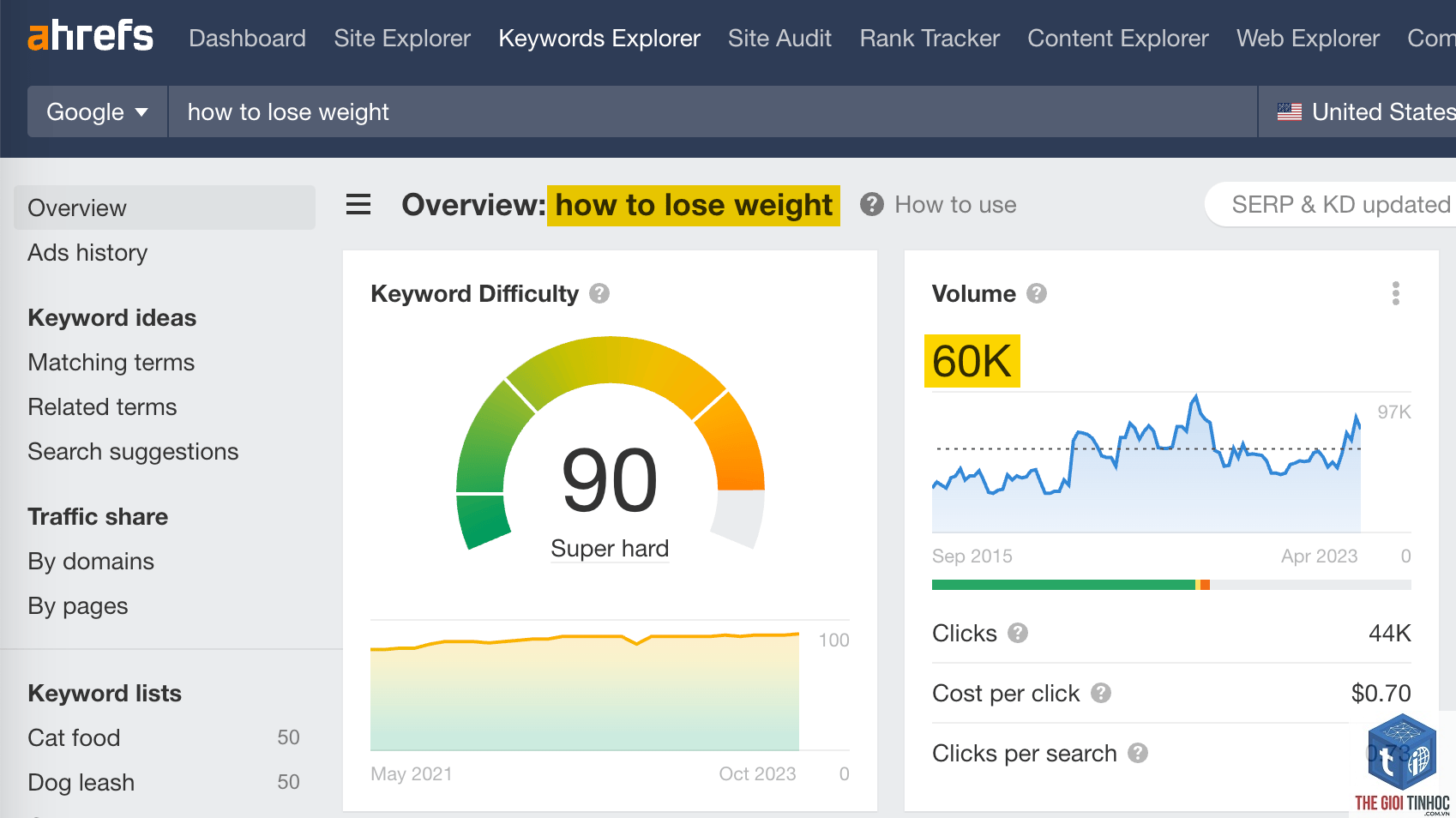Click the Cost per click help icon

pos(1101,693)
